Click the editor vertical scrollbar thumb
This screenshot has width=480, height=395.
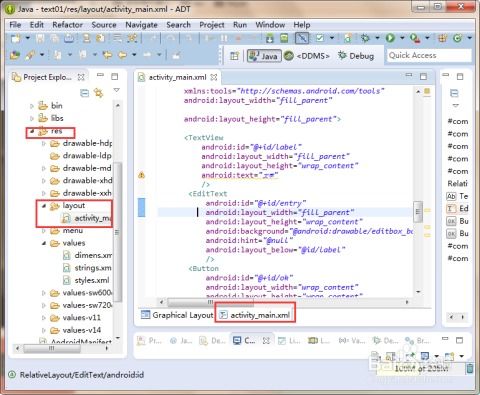(x=418, y=212)
